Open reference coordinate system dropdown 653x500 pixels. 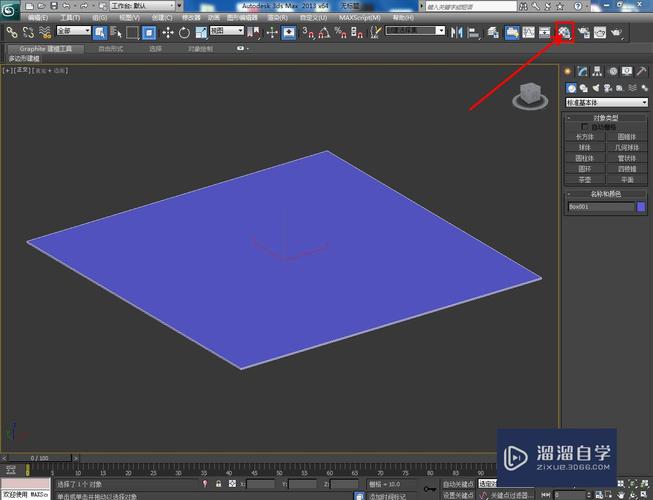point(227,31)
